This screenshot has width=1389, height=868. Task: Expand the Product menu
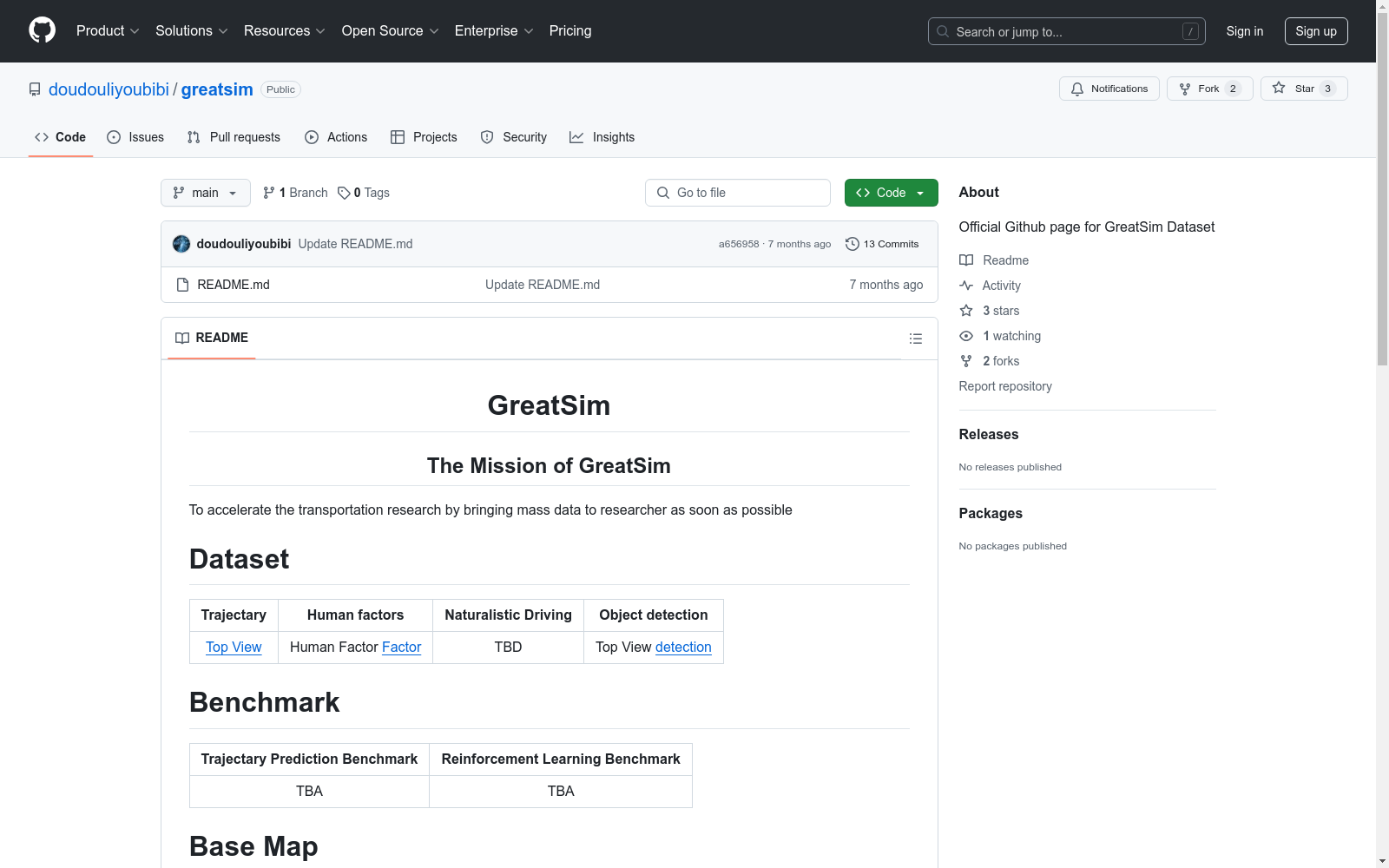(x=108, y=31)
